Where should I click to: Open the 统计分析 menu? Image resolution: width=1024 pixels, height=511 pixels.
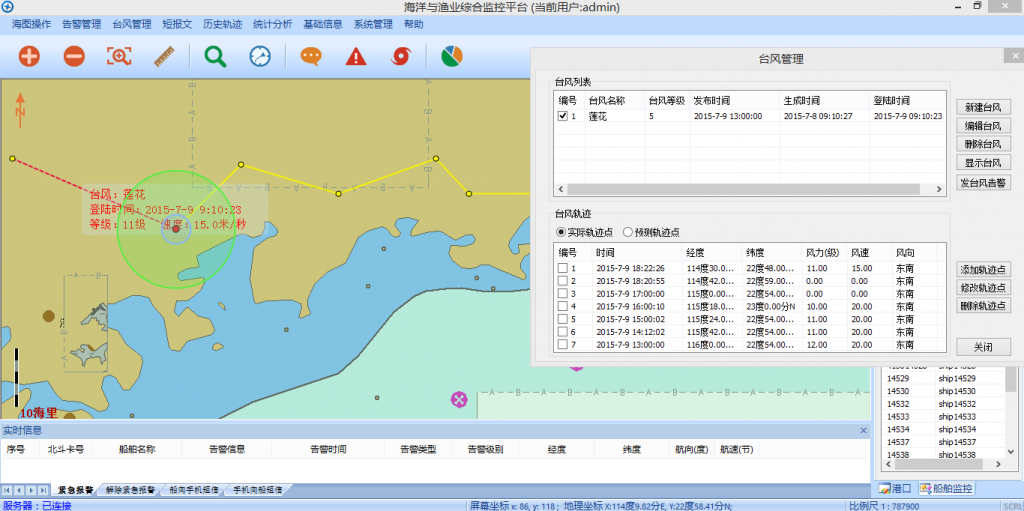(272, 25)
